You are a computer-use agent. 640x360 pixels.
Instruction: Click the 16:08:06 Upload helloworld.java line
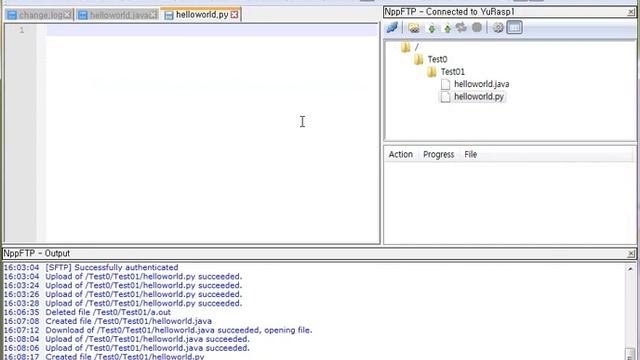[127, 348]
